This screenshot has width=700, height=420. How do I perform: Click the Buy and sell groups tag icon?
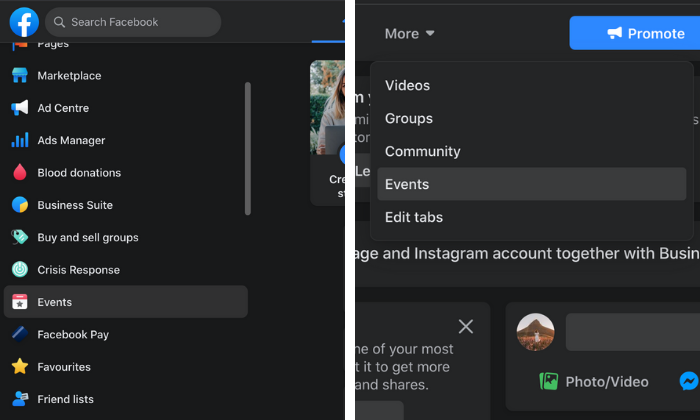click(x=20, y=237)
